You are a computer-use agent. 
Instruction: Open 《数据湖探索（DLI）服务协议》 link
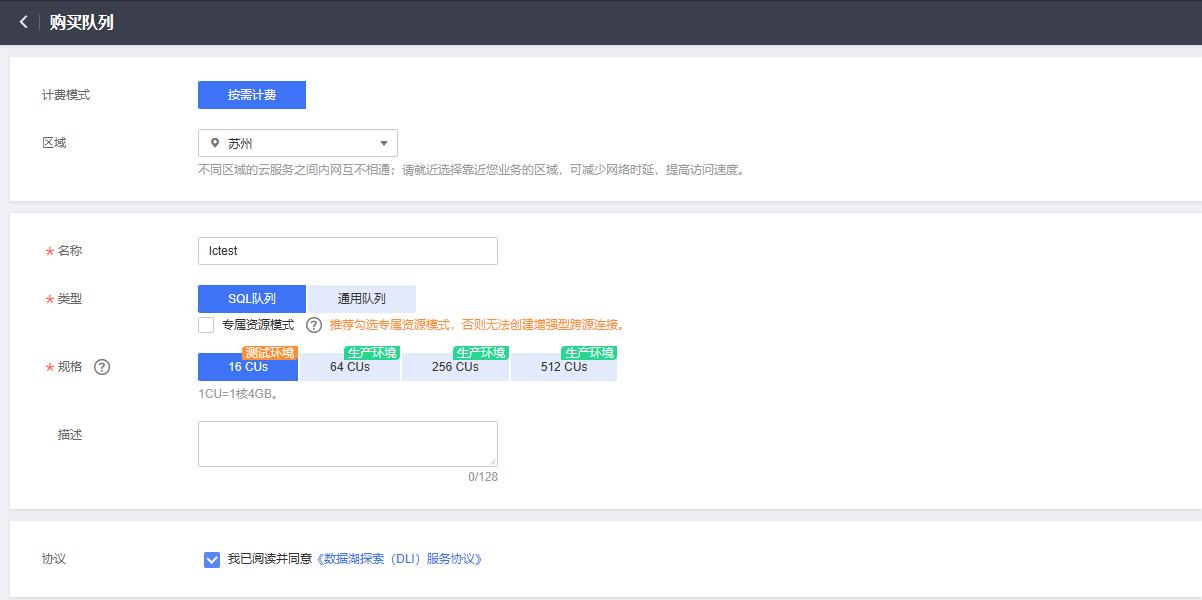coord(399,559)
